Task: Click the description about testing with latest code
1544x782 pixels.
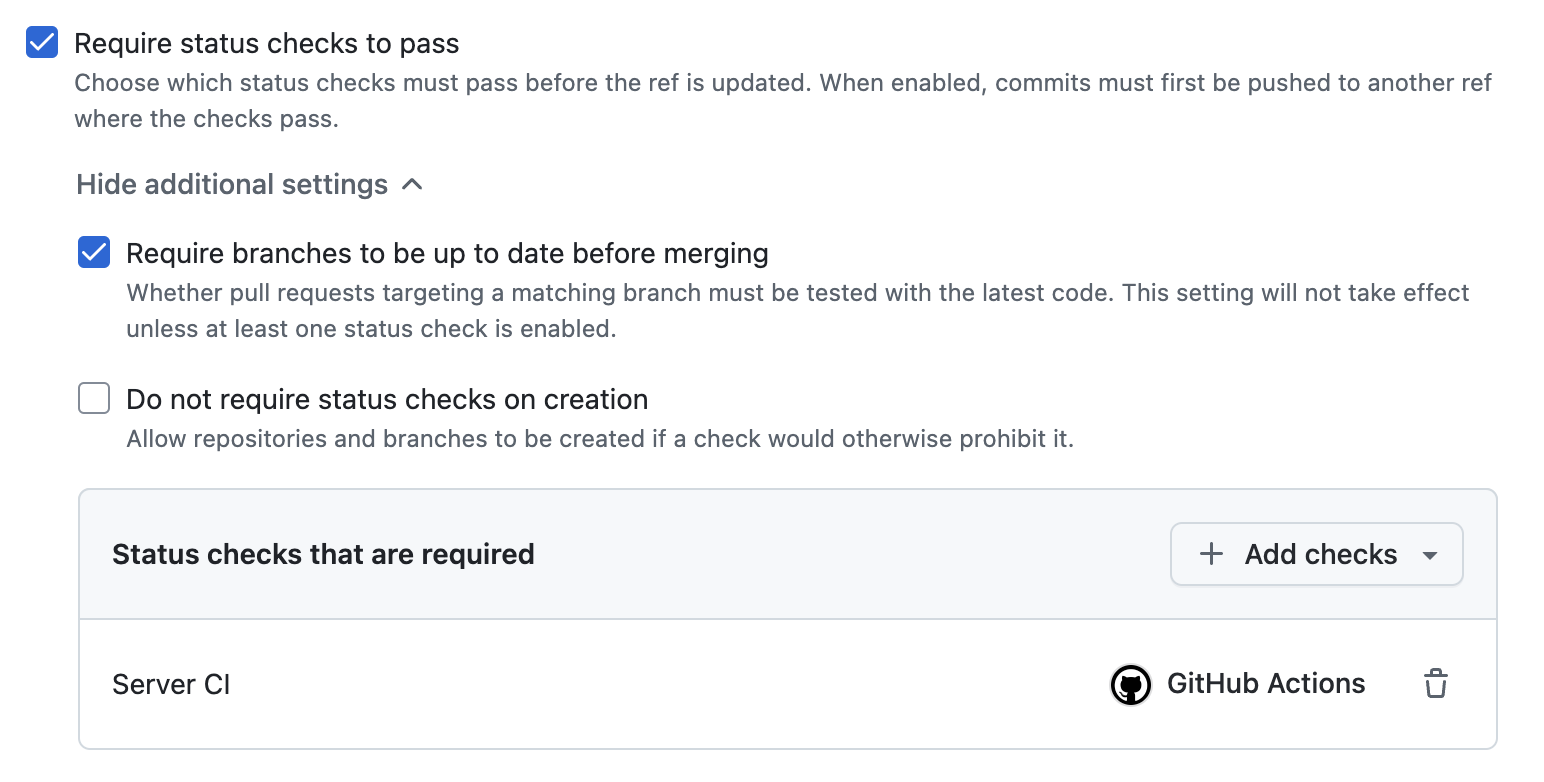Action: pos(797,311)
